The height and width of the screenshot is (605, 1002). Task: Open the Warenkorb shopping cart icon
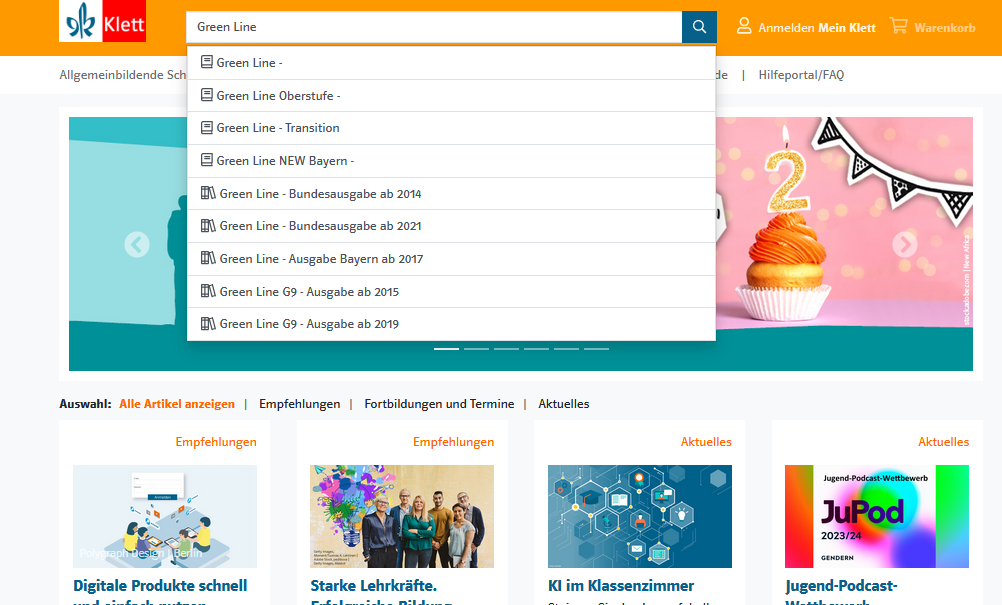click(x=898, y=27)
